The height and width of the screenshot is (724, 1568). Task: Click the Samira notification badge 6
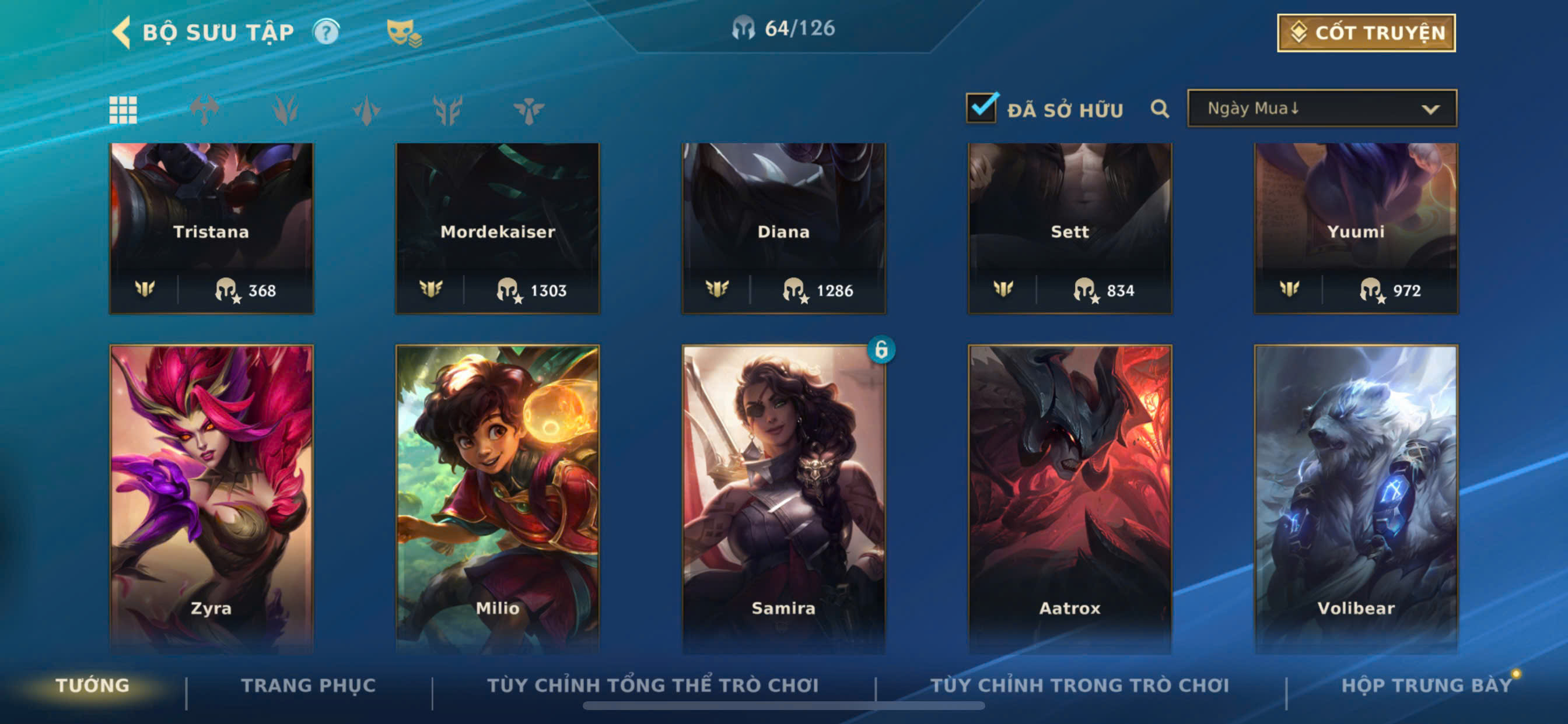(881, 349)
